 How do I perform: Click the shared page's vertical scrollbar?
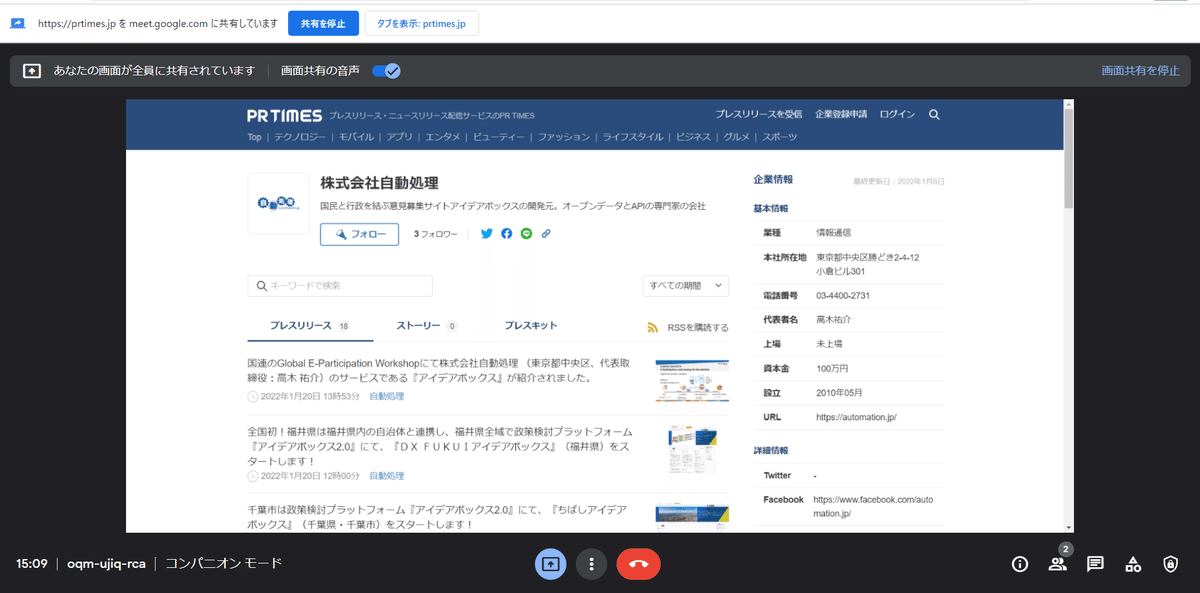1069,157
